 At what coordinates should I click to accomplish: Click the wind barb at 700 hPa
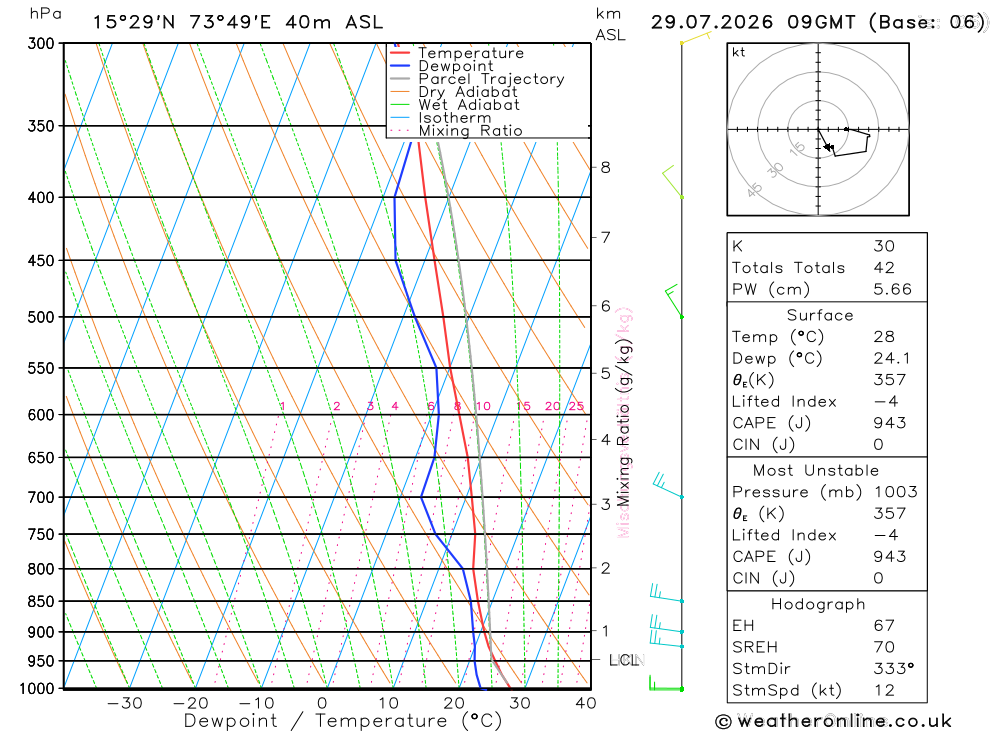667,485
